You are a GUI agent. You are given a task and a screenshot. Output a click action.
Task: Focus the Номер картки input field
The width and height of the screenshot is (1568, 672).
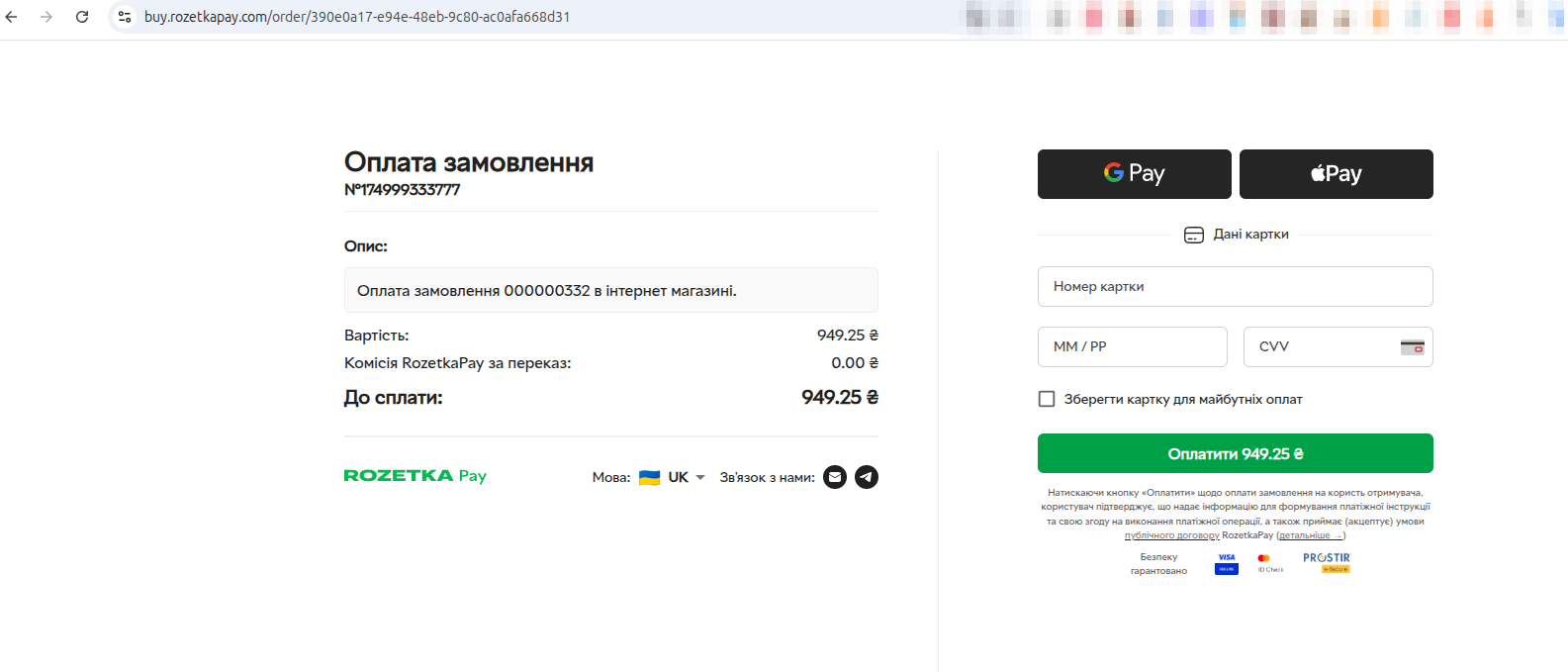[x=1235, y=287]
